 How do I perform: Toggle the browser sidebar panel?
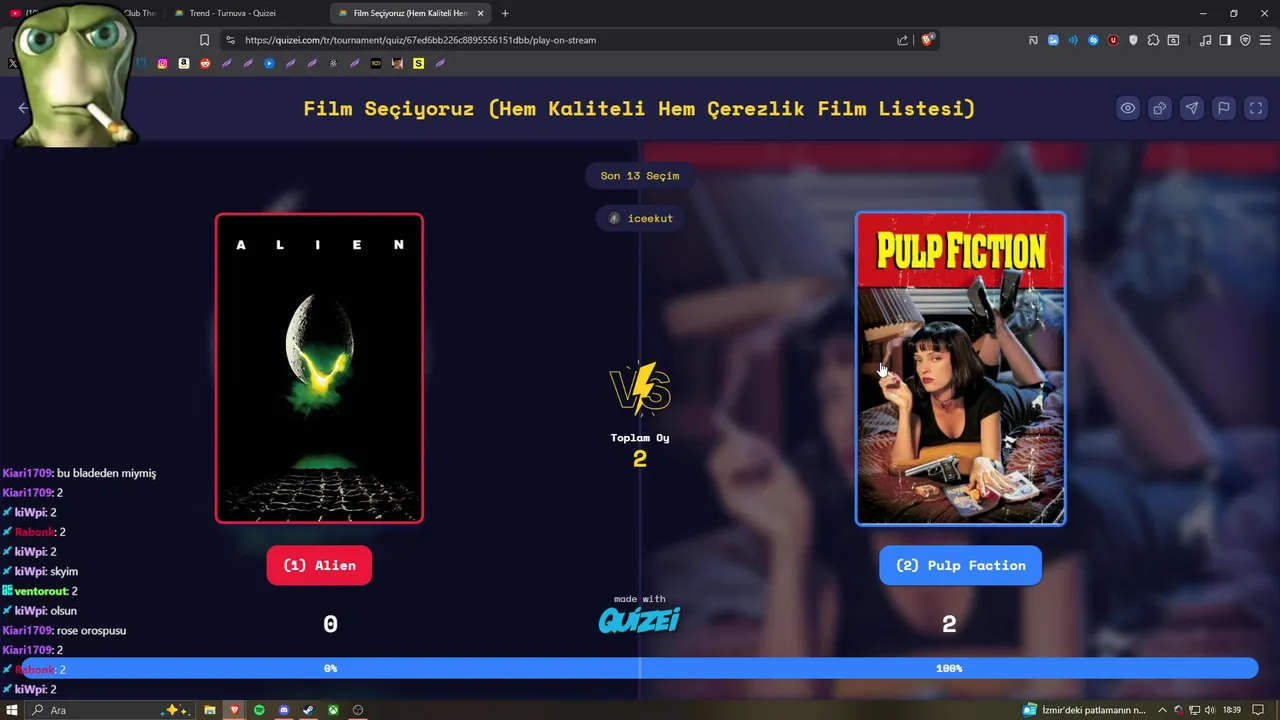(1225, 40)
